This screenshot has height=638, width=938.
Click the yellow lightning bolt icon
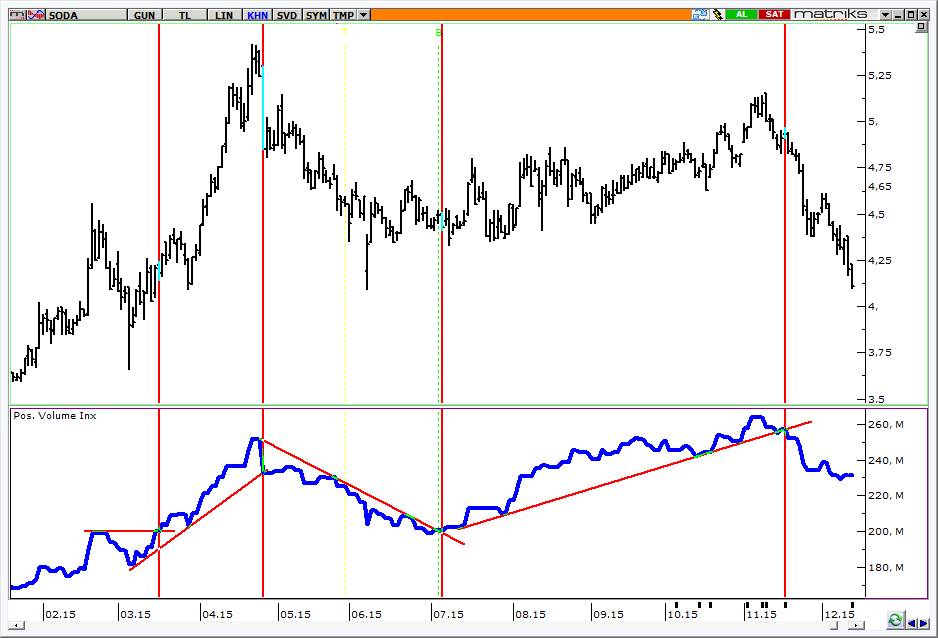click(717, 14)
